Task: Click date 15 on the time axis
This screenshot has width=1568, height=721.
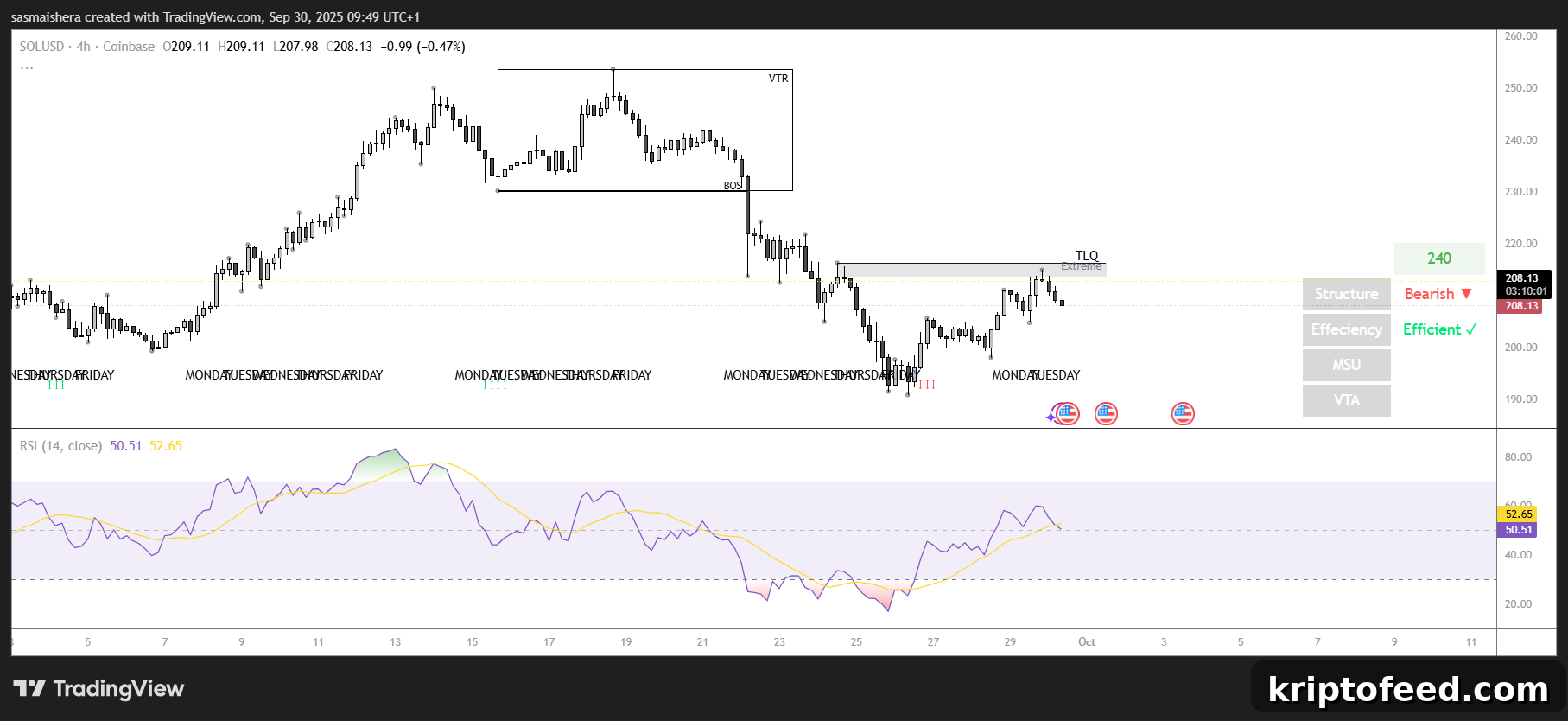Action: point(472,642)
